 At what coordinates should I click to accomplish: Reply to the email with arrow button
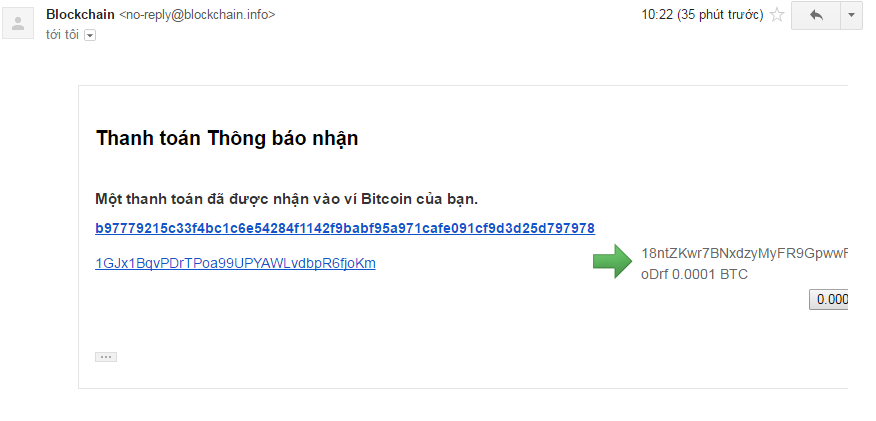click(816, 15)
